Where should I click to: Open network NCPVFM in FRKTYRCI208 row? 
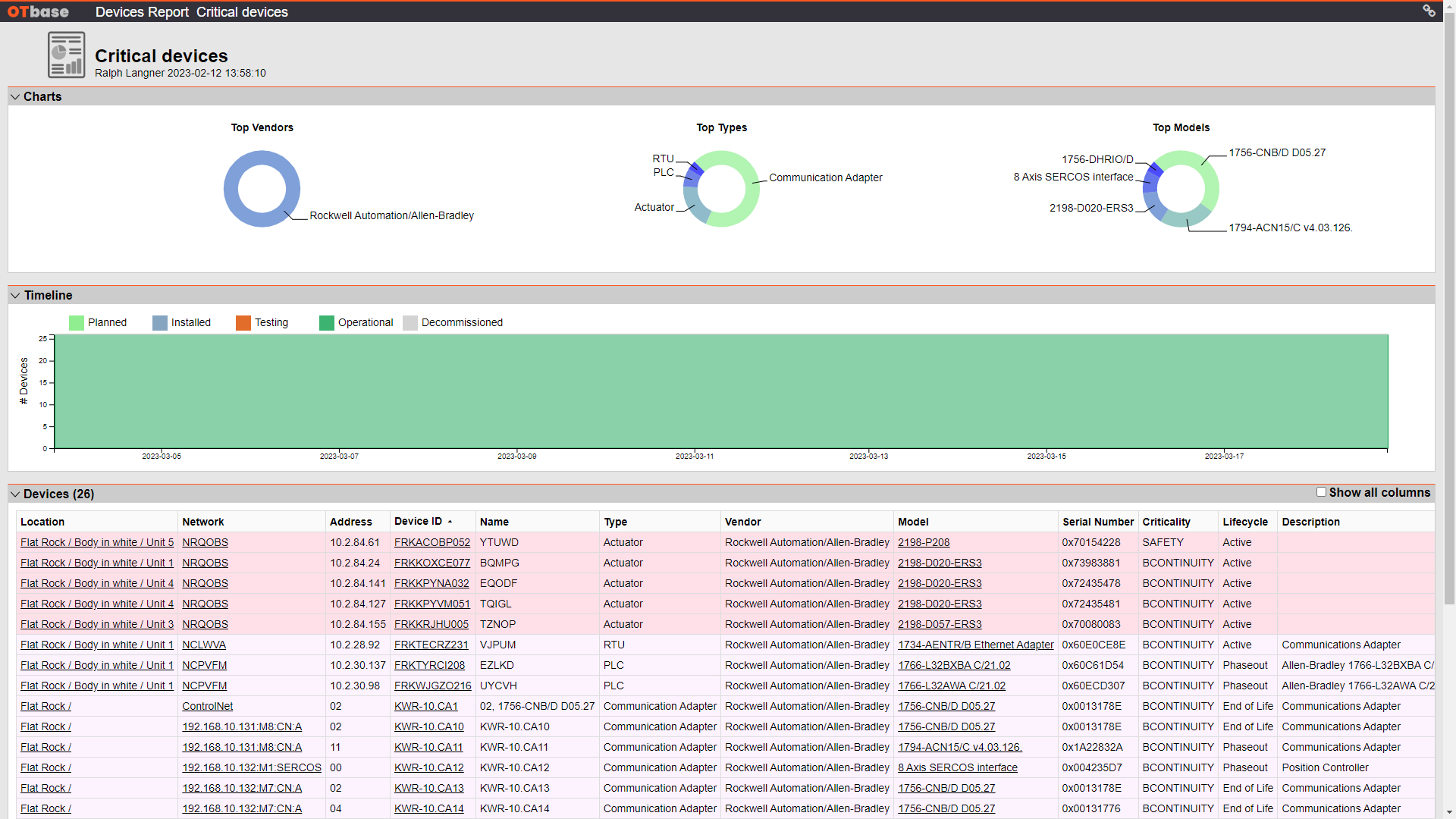coord(205,666)
